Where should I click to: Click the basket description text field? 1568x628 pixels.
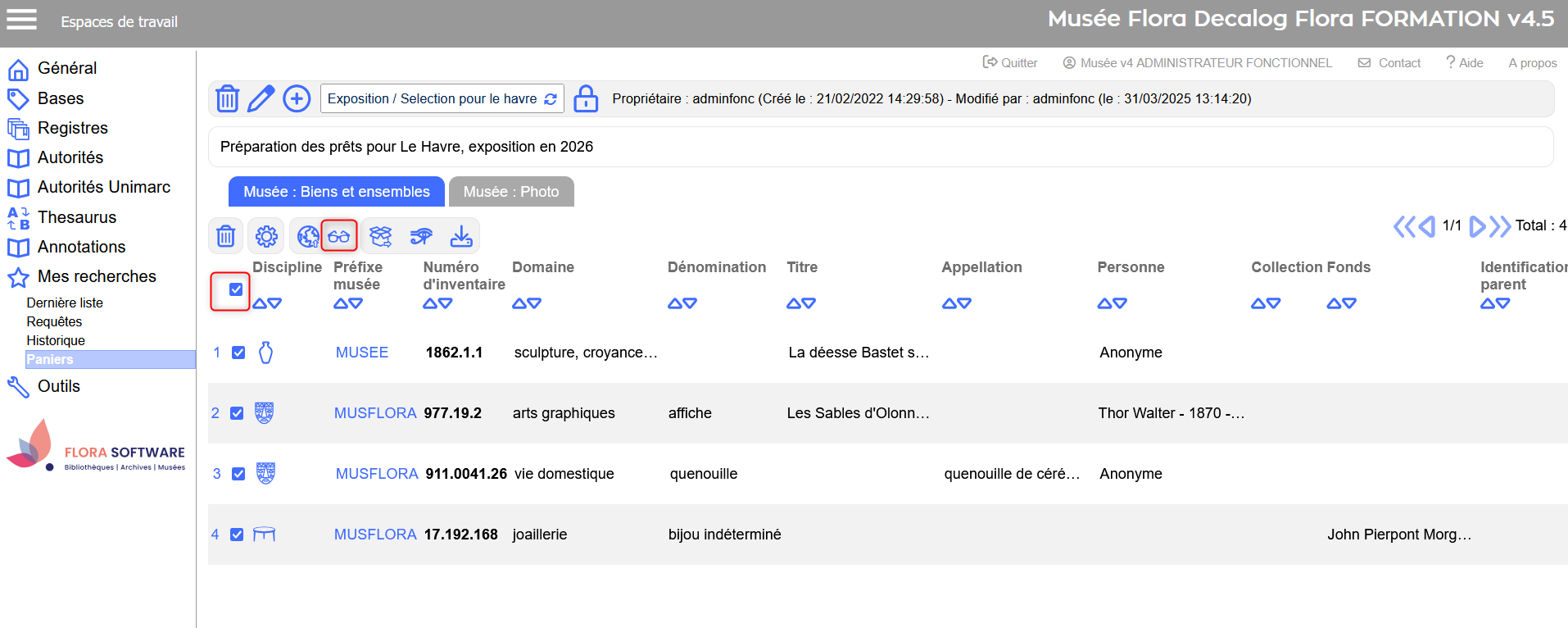tap(881, 147)
